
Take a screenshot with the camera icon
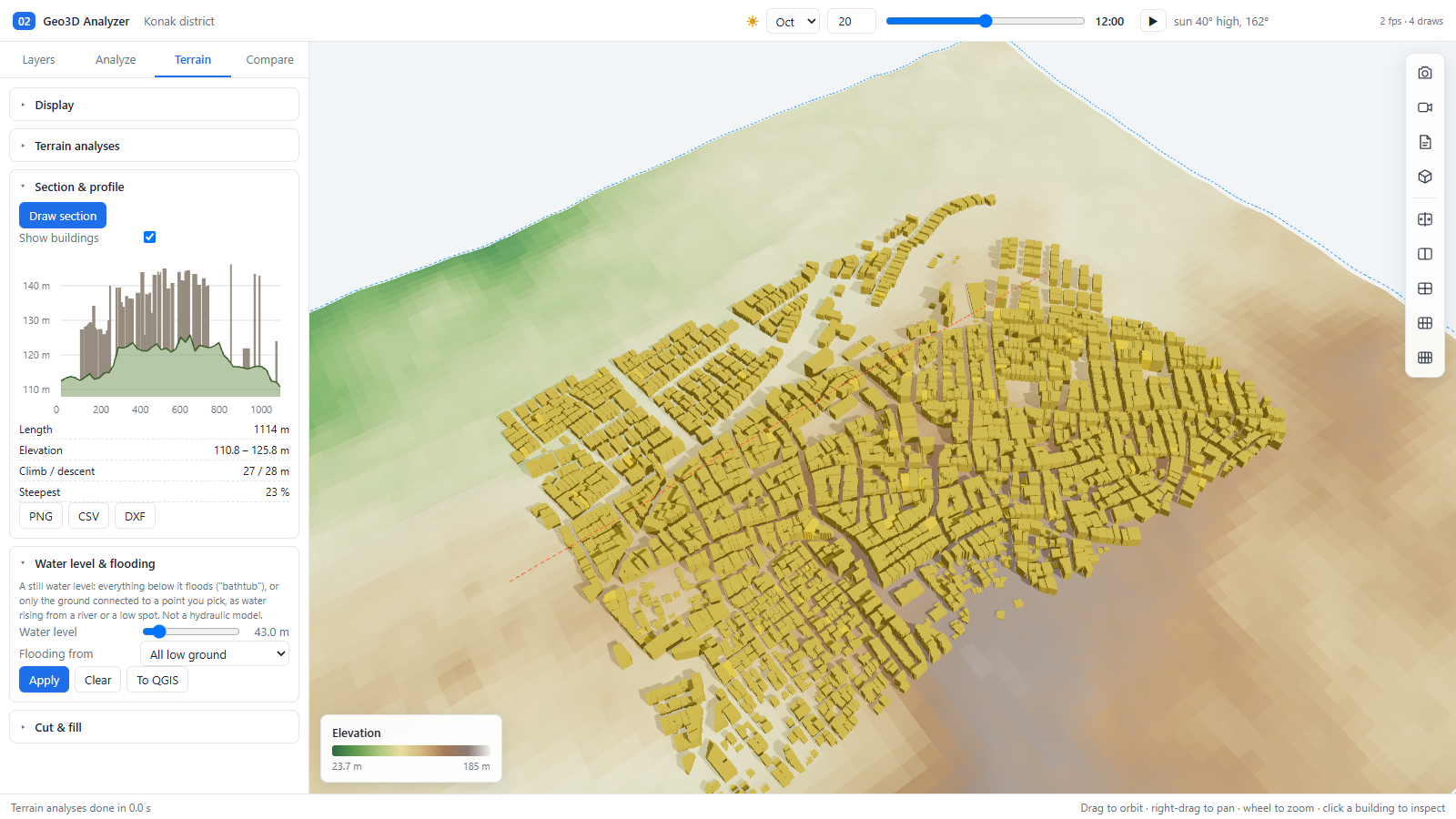pyautogui.click(x=1425, y=73)
